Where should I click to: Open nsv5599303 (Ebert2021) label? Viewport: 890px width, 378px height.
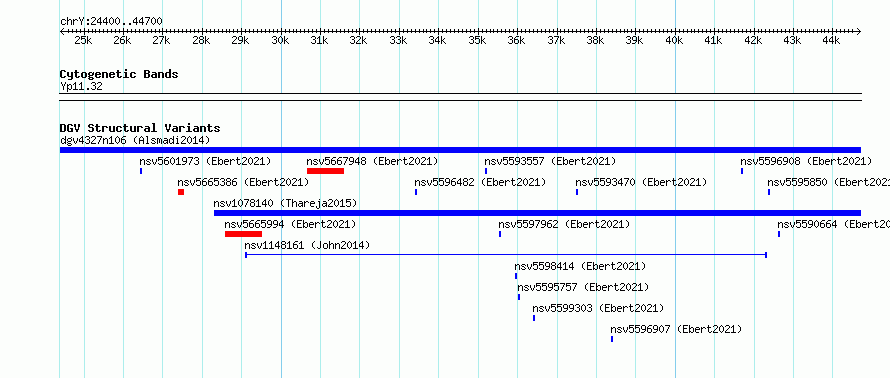(598, 308)
